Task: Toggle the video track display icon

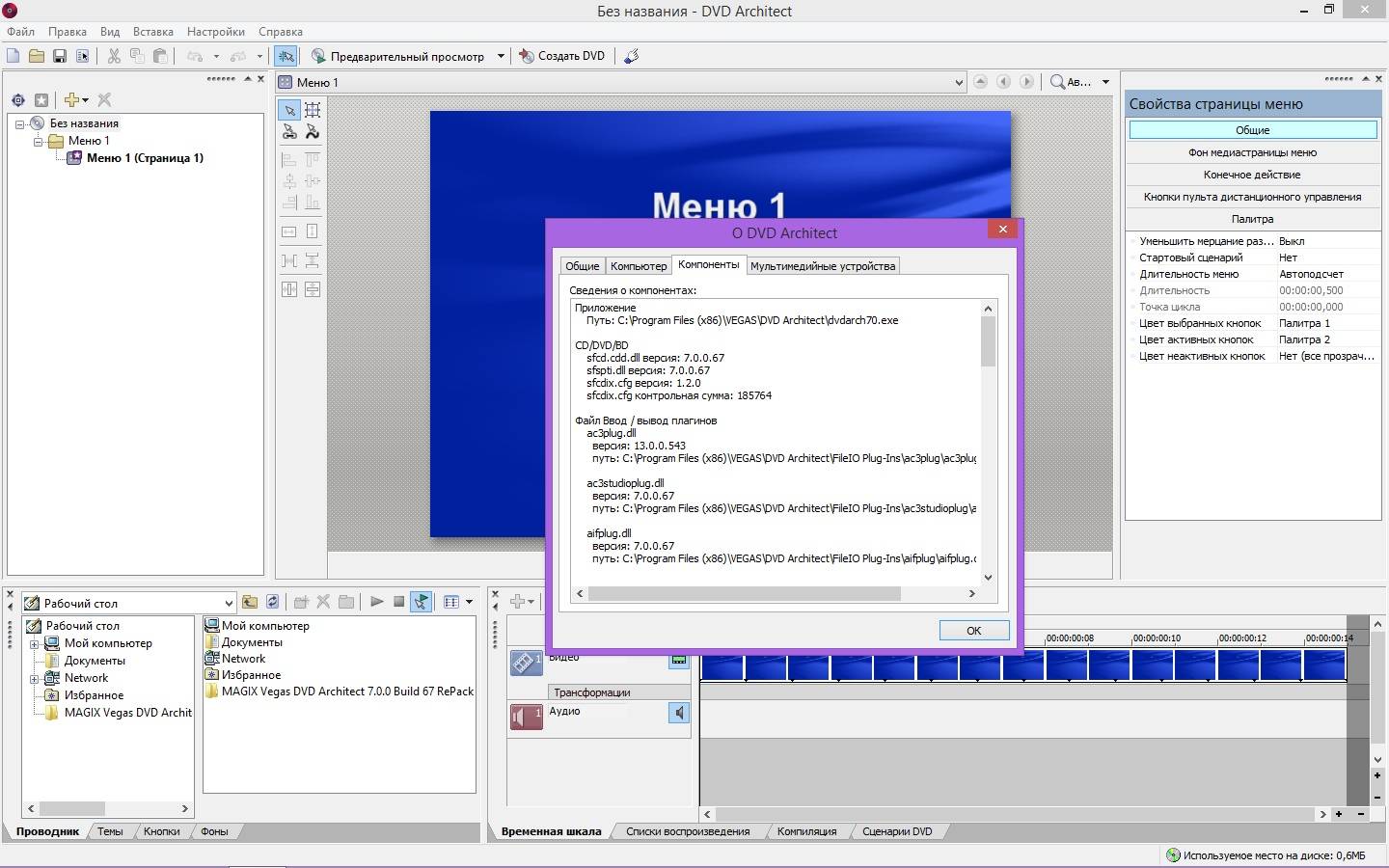Action: pos(679,661)
